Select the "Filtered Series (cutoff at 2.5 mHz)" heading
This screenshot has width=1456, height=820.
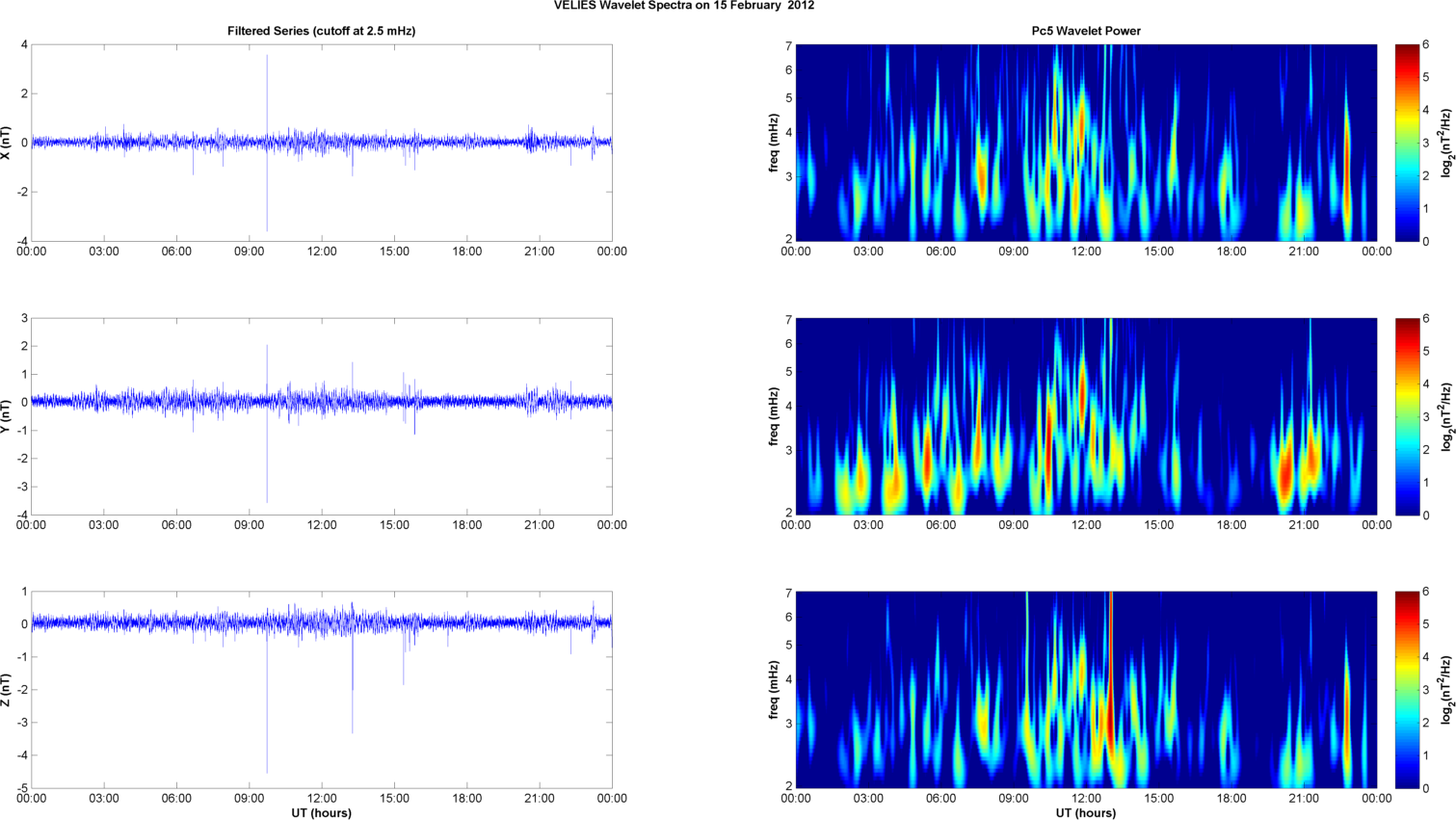pyautogui.click(x=322, y=31)
